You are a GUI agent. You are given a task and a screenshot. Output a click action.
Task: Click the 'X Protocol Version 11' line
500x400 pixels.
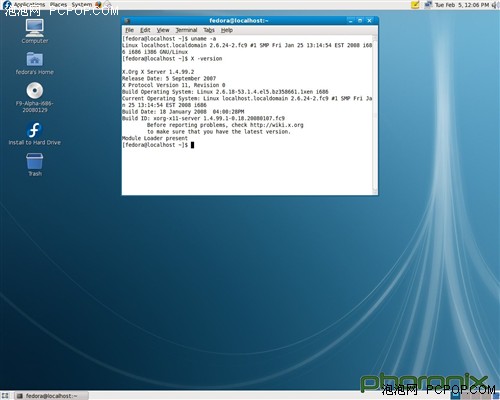tap(174, 85)
